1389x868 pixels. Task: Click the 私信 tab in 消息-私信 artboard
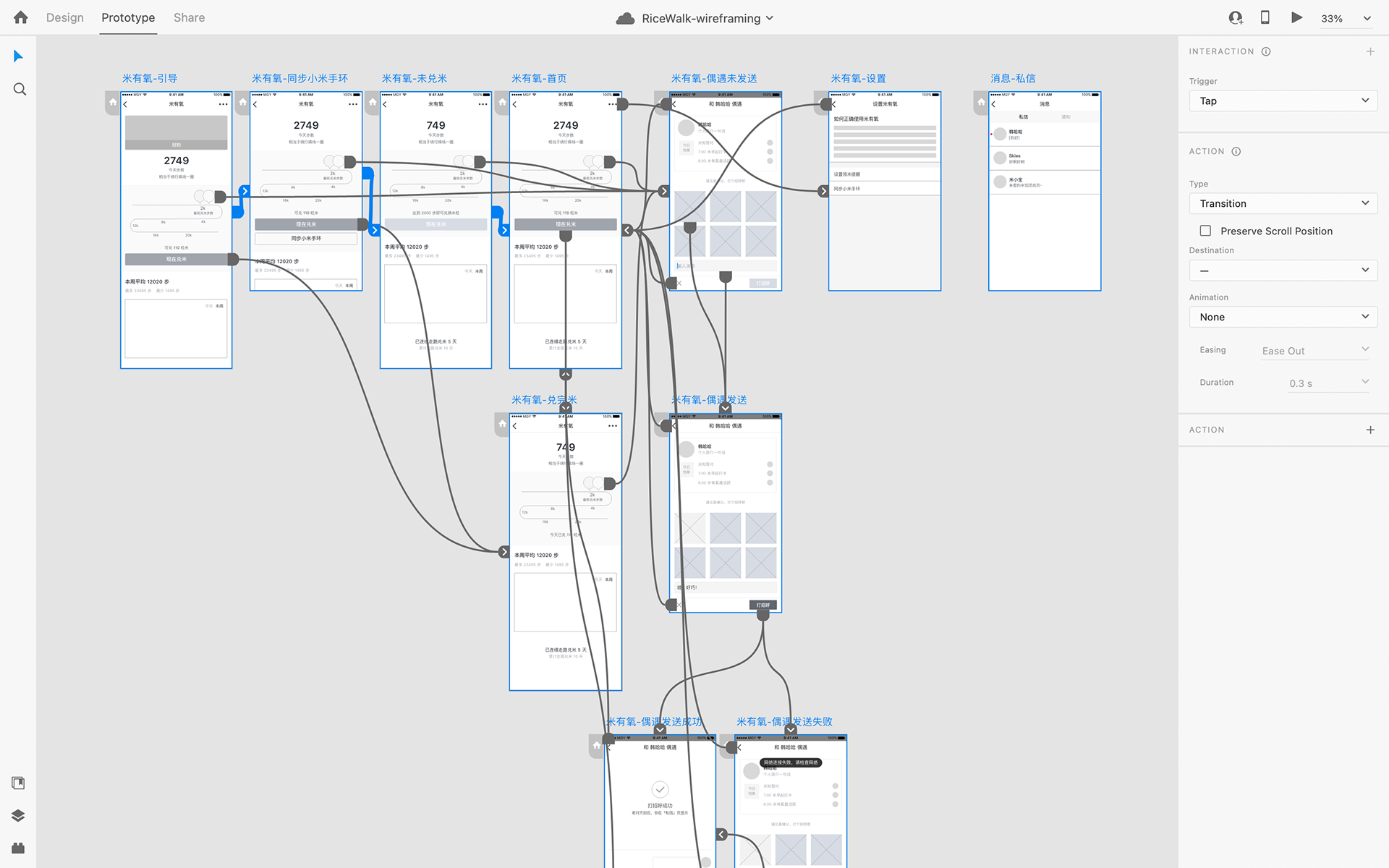(x=1023, y=116)
